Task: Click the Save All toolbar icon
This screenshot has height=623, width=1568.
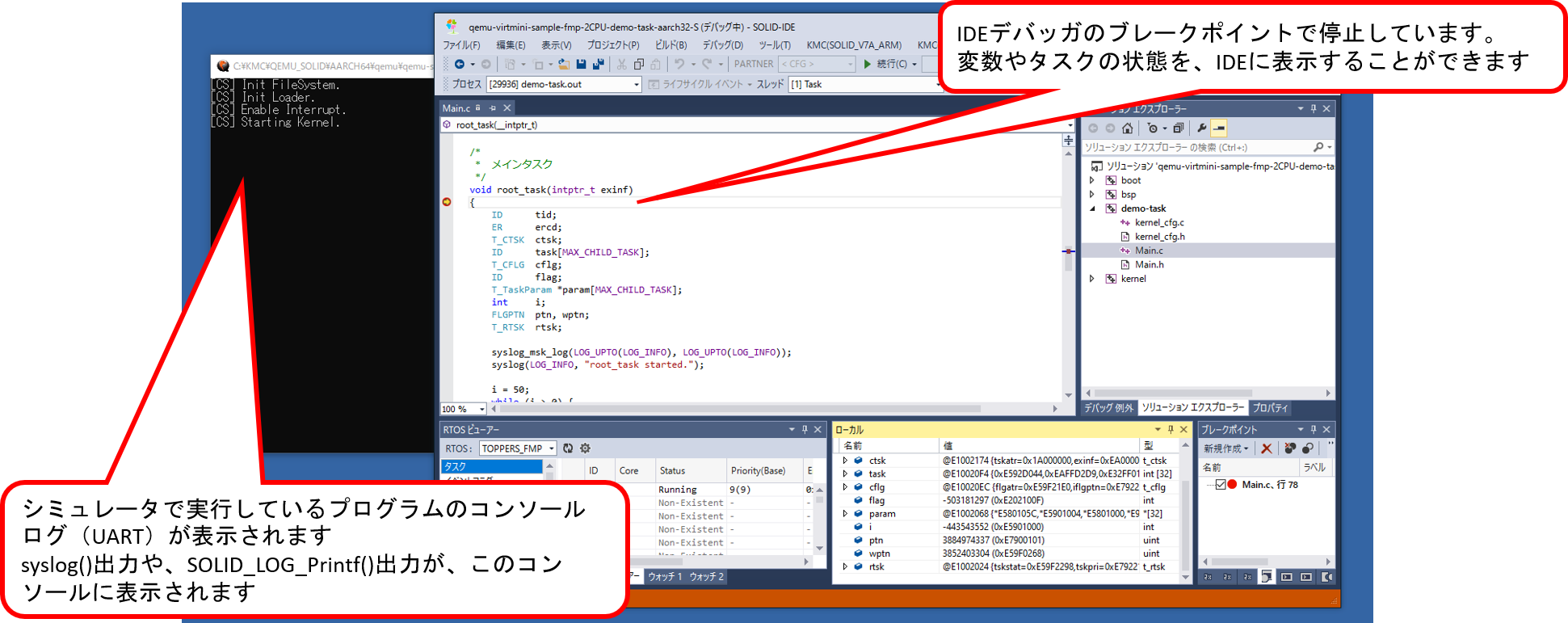Action: [598, 64]
